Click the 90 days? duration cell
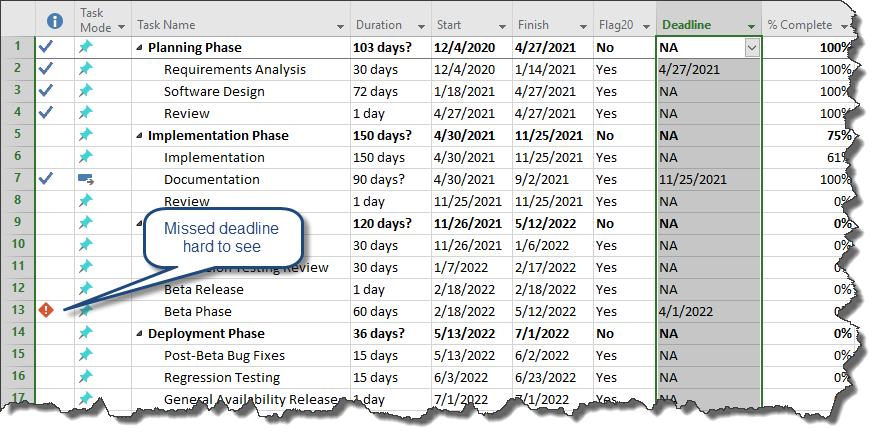 click(x=391, y=179)
